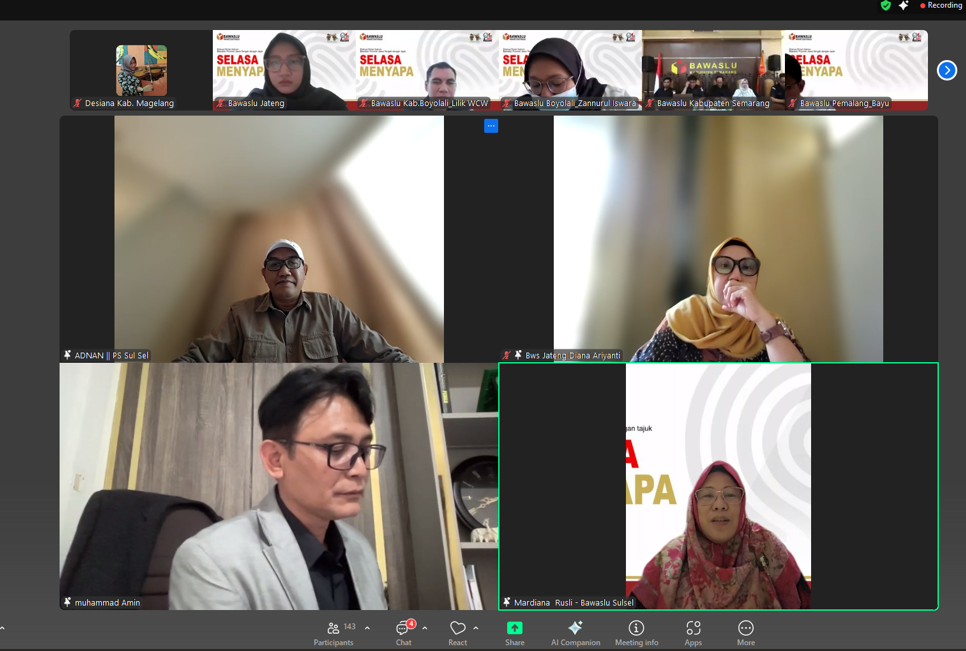
Task: Show Meeting info details
Action: pos(636,633)
